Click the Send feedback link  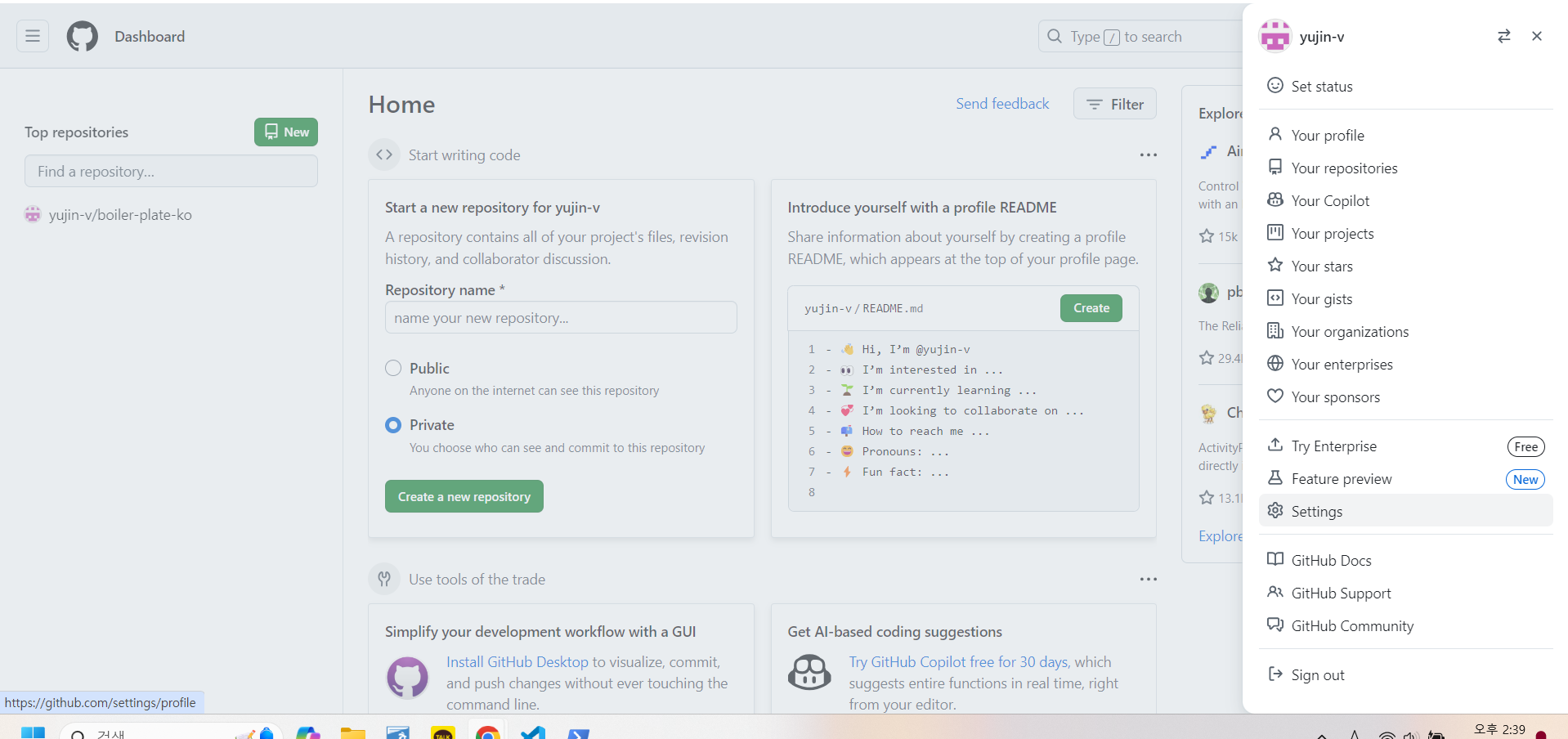pos(1002,104)
